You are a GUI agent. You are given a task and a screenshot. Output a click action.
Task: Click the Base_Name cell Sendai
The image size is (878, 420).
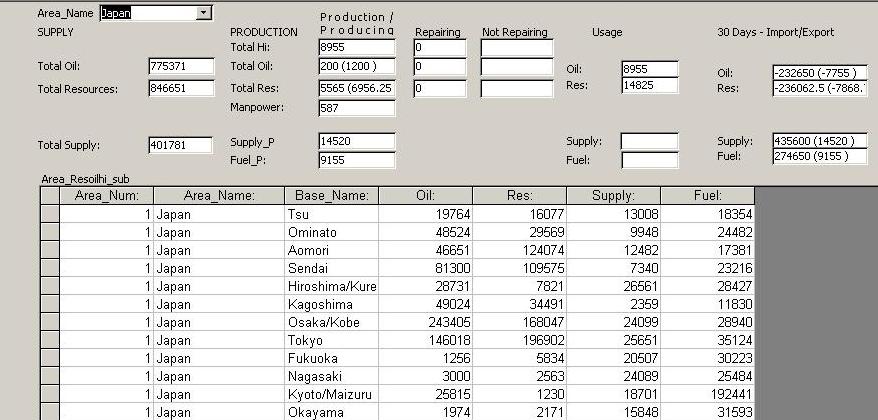[x=331, y=268]
